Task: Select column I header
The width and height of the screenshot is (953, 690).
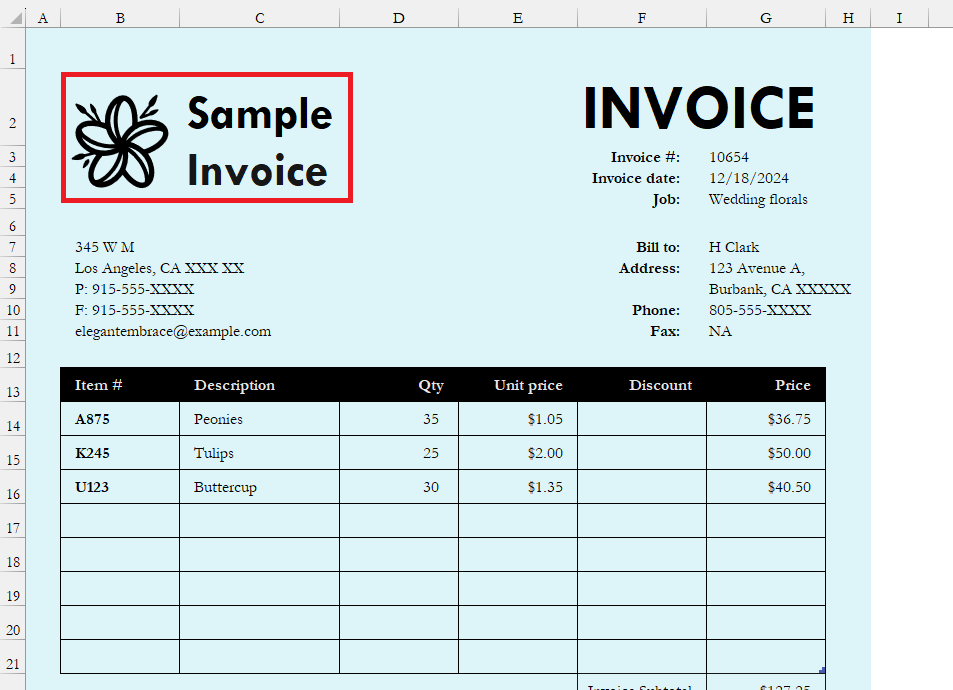Action: [x=900, y=18]
